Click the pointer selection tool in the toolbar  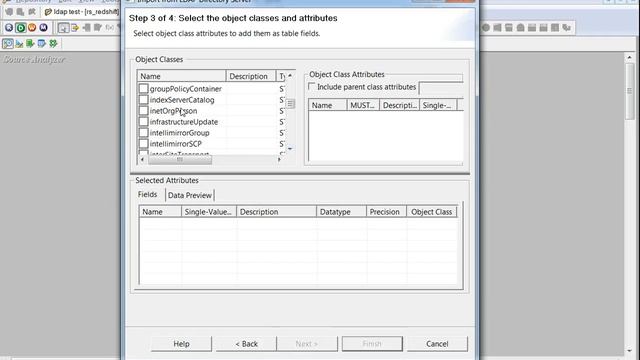[x=63, y=28]
